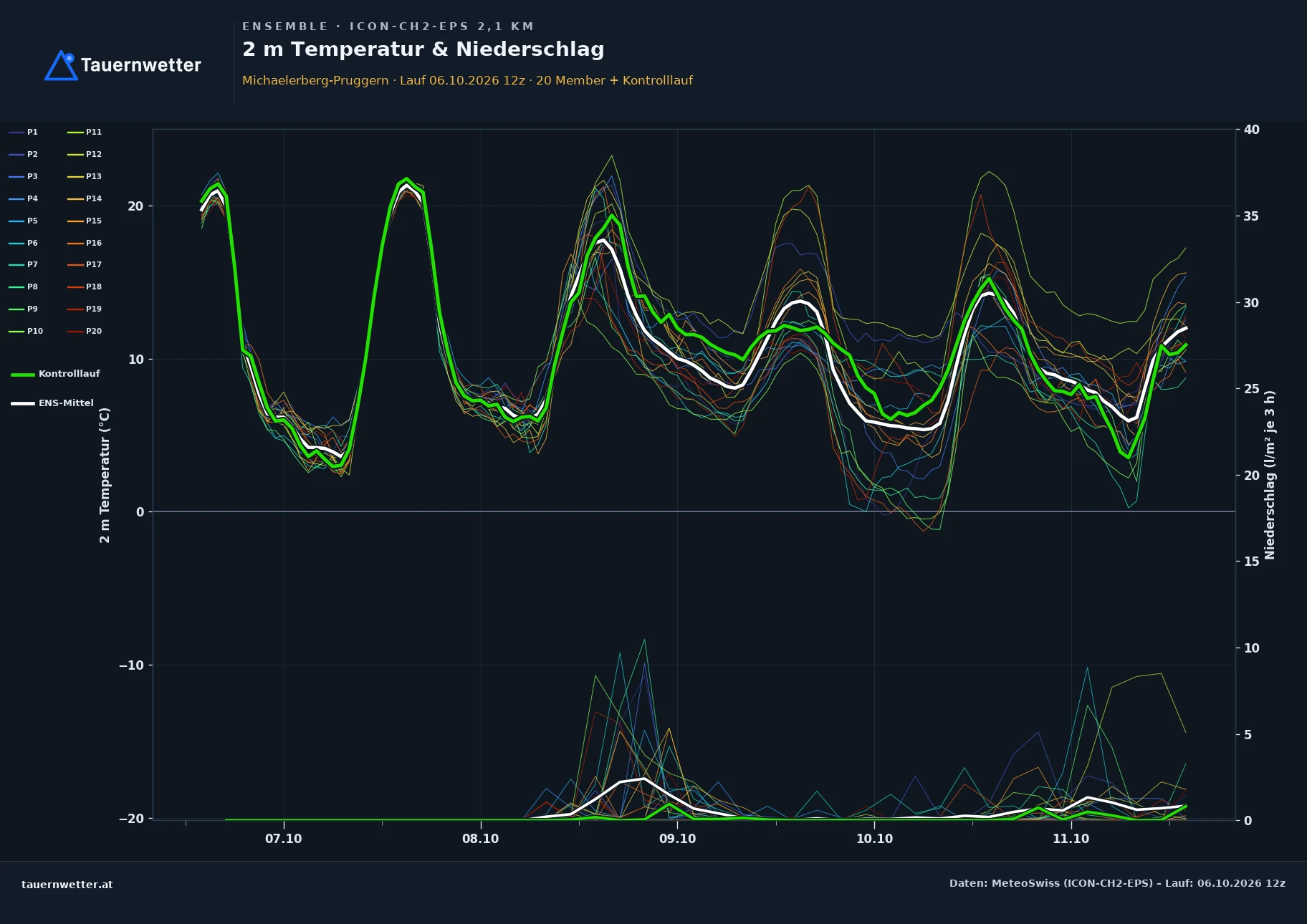Screen dimensions: 1307x924
Task: Click the green Kontrolllauf legend entry
Action: pyautogui.click(x=56, y=374)
